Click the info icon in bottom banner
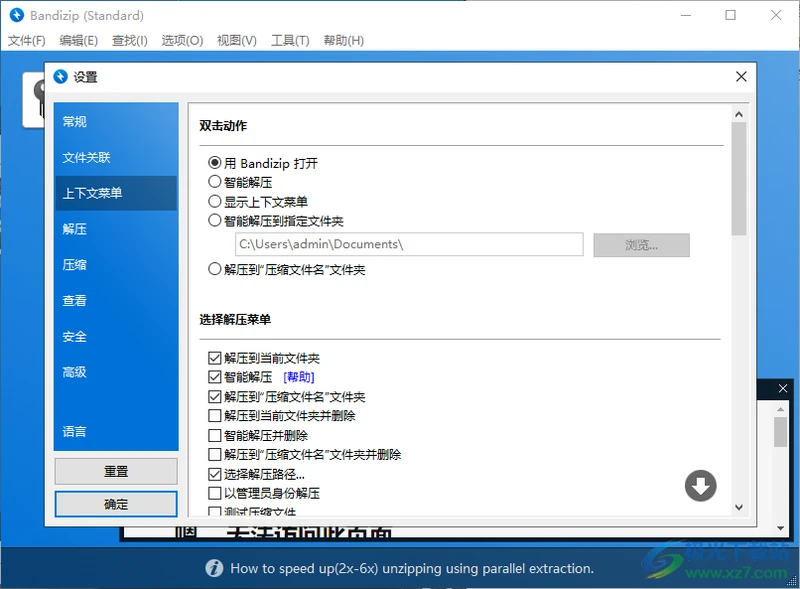This screenshot has width=800, height=589. point(214,568)
